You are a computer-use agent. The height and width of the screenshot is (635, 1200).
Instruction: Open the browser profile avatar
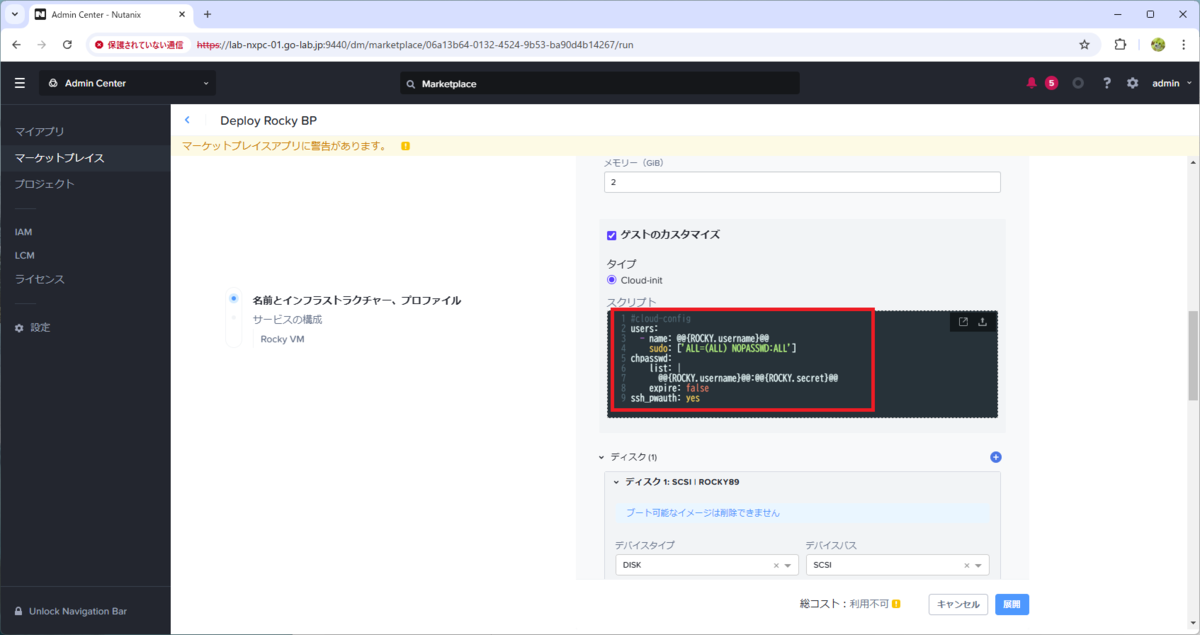click(x=1158, y=44)
